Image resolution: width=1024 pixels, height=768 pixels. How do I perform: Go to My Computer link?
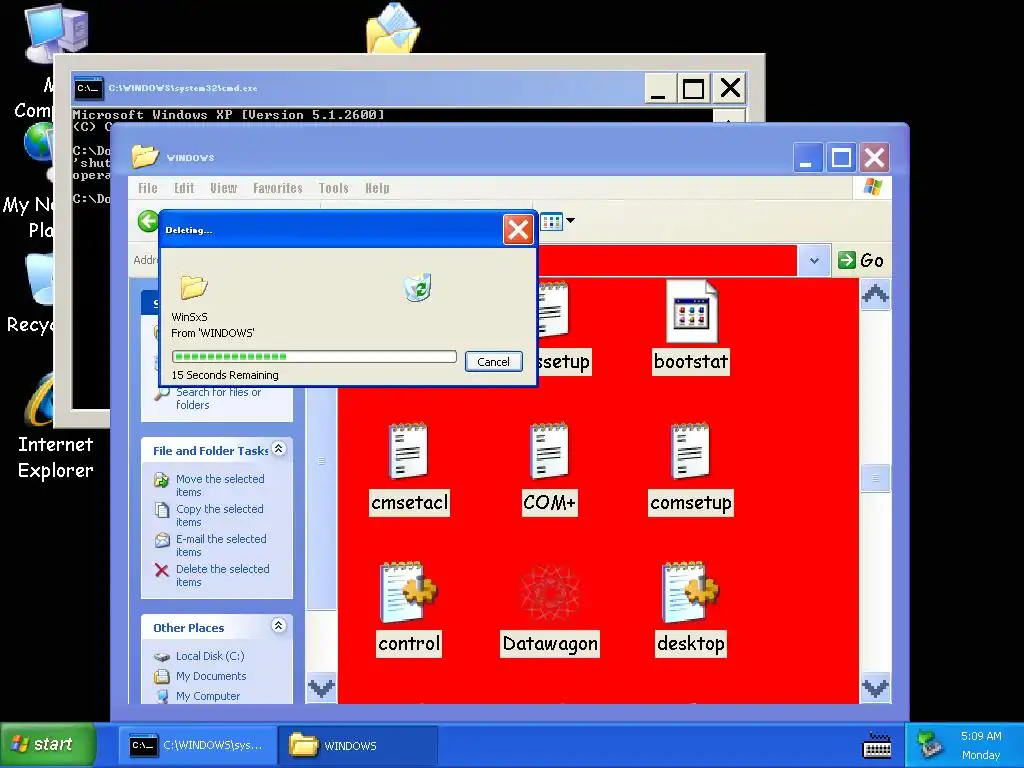(208, 696)
